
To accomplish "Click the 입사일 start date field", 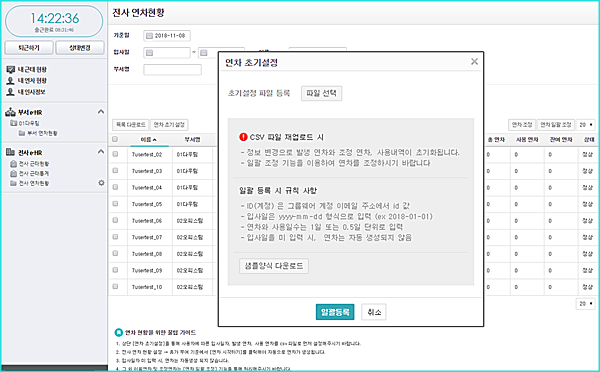I will [167, 53].
